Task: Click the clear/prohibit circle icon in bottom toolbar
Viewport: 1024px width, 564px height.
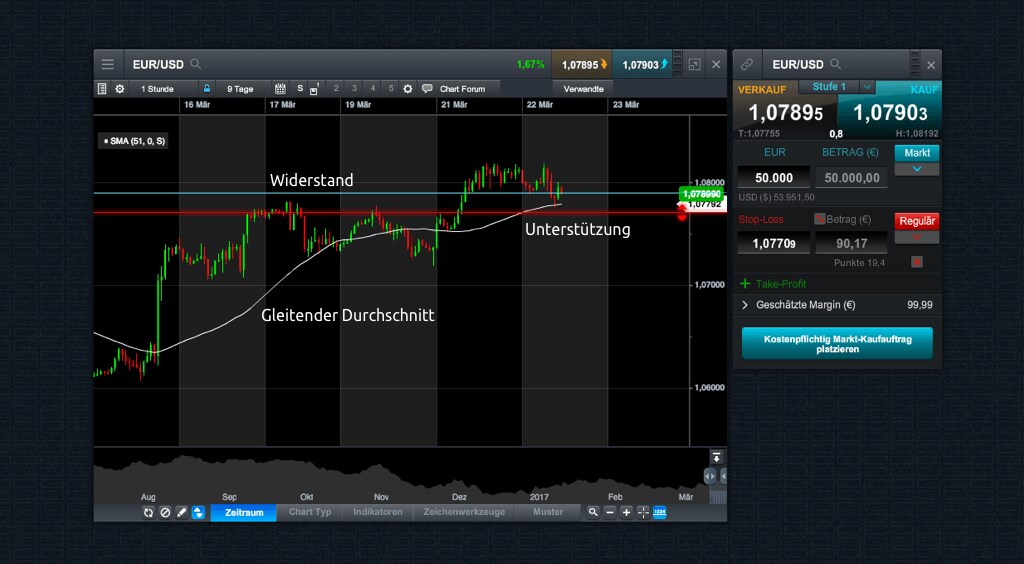Action: tap(165, 512)
